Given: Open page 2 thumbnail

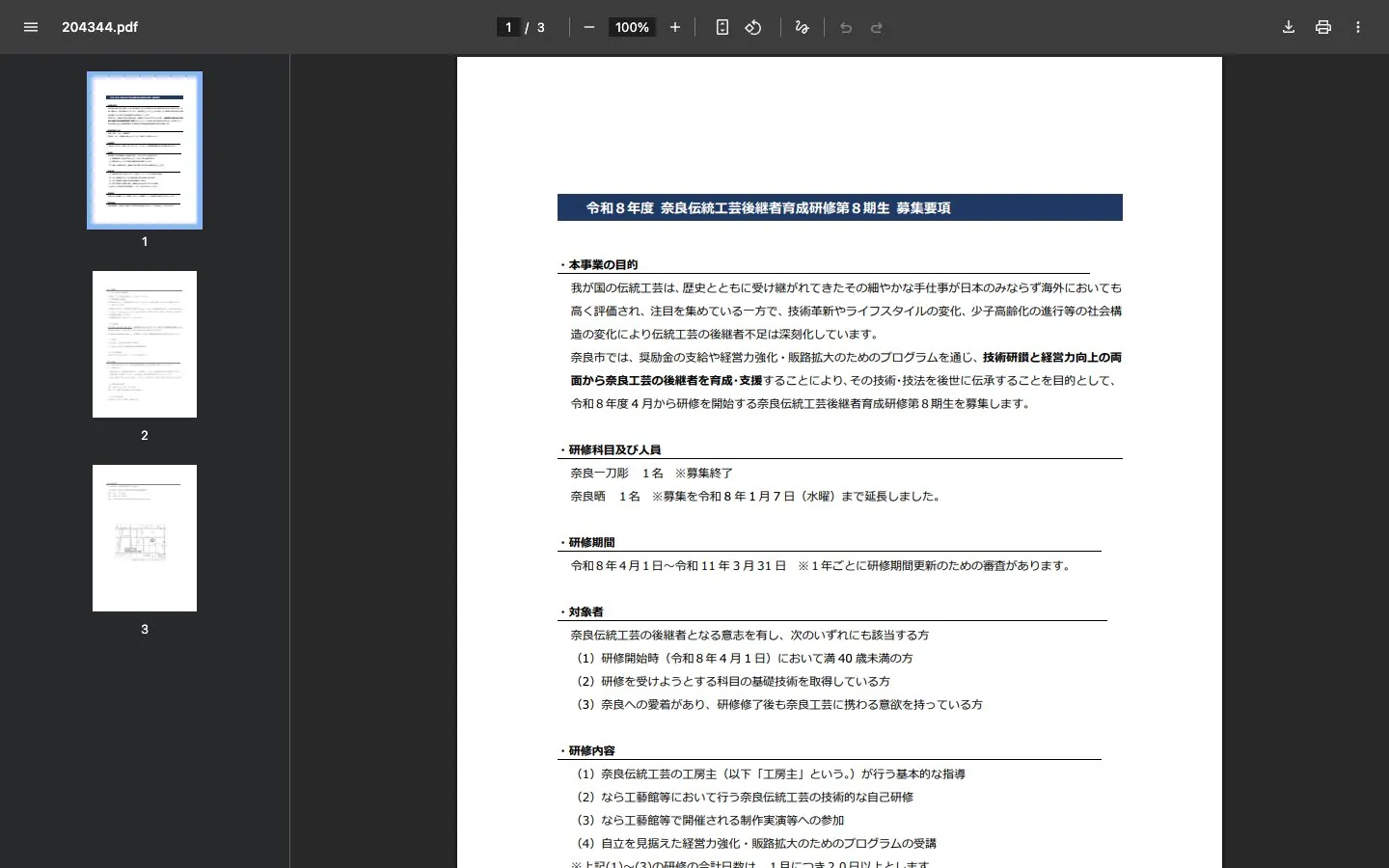Looking at the screenshot, I should [145, 344].
